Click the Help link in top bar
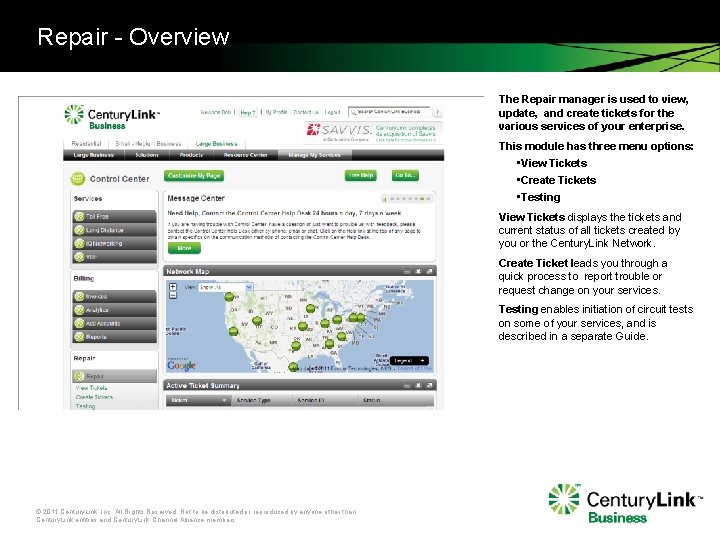This screenshot has height=540, width=720. click(248, 112)
